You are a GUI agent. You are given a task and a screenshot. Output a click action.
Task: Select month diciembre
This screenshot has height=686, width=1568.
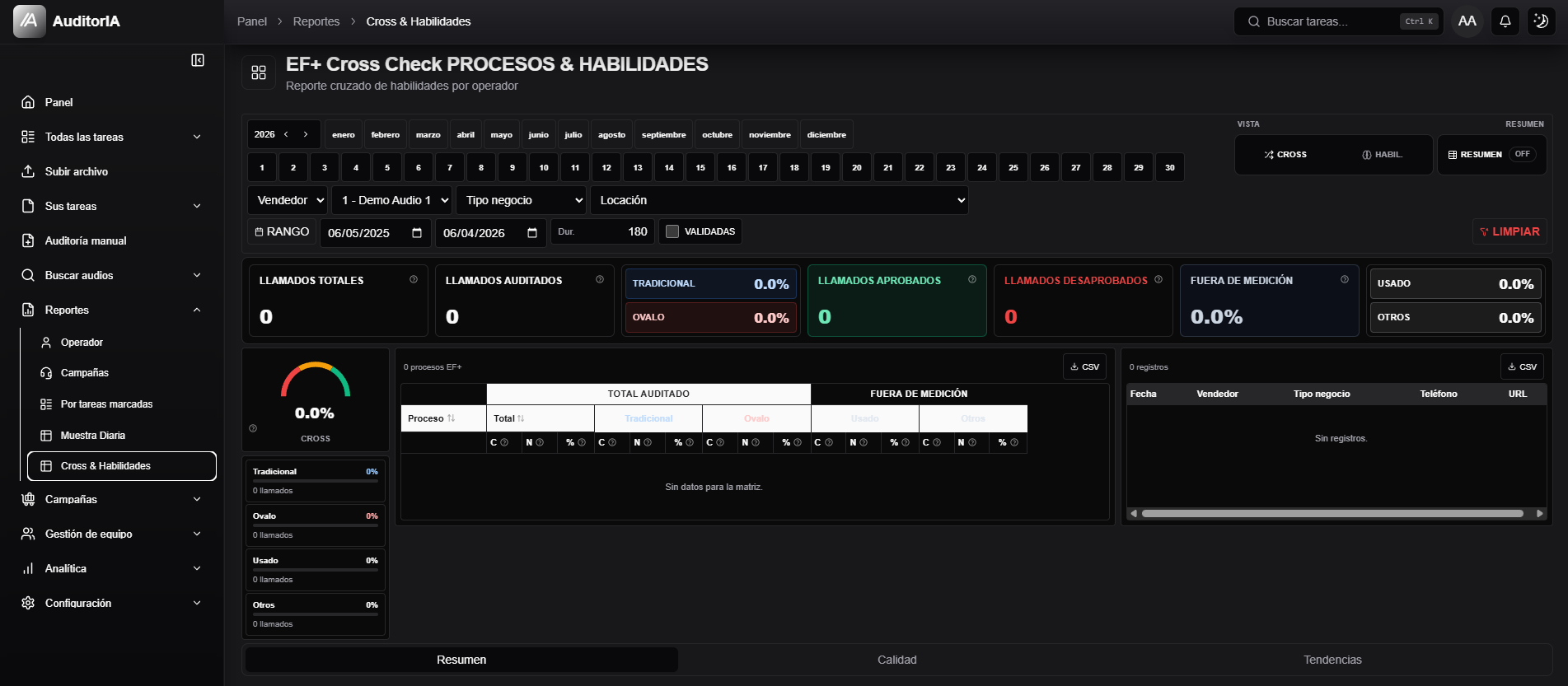coord(826,134)
